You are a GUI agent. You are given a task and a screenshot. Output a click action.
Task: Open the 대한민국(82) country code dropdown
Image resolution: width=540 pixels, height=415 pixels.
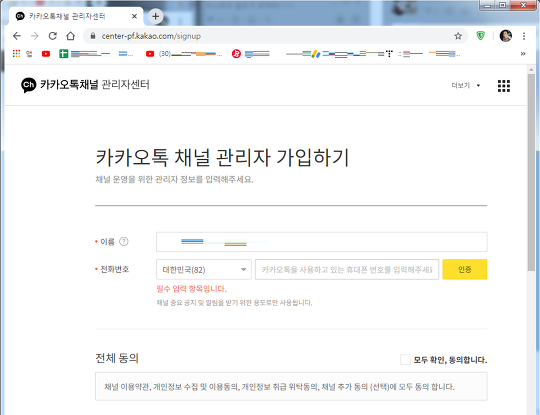[204, 269]
